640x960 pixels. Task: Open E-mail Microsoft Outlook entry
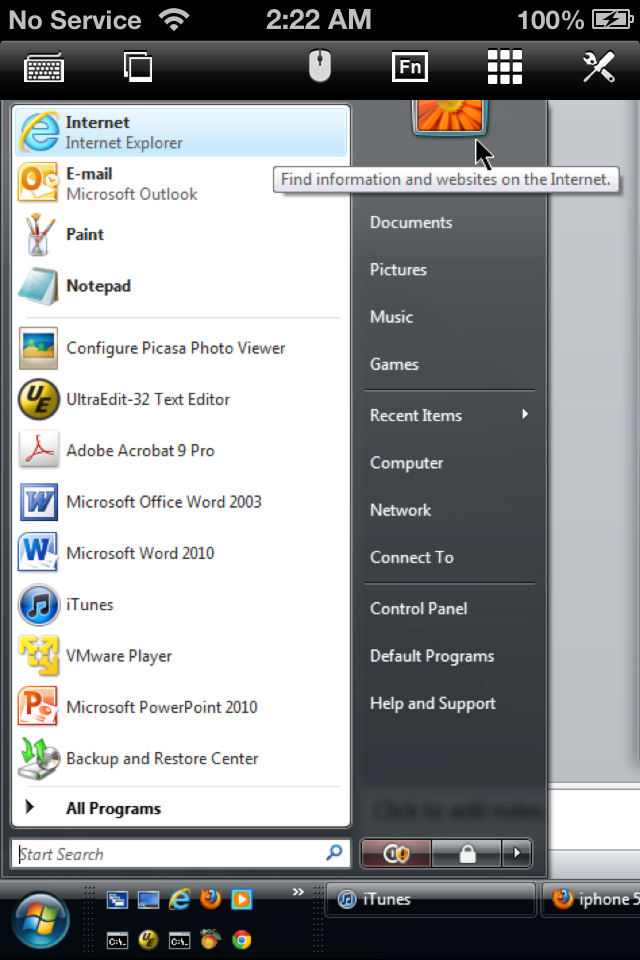(181, 183)
